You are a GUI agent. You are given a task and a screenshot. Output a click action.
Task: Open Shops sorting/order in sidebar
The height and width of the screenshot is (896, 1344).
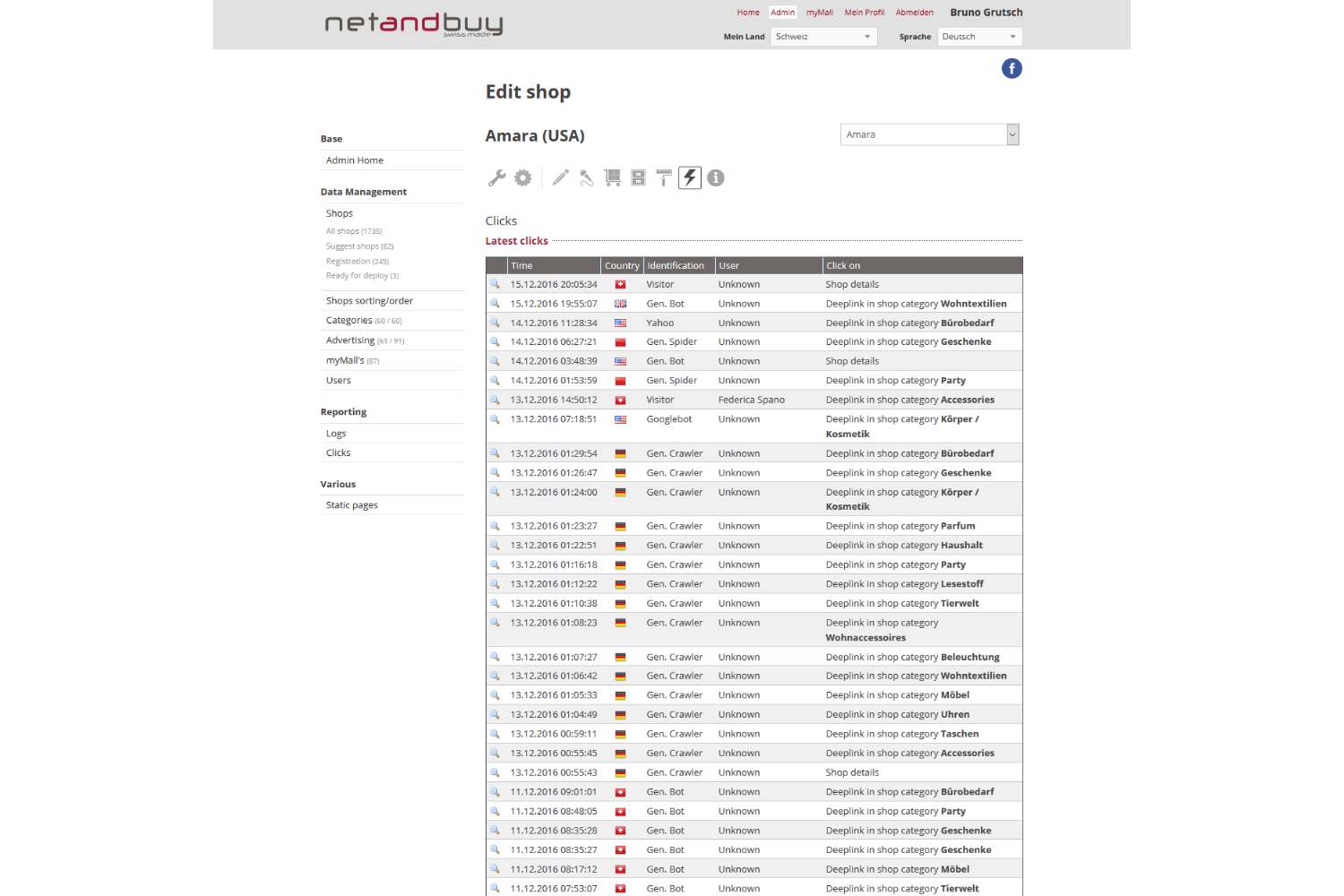369,301
